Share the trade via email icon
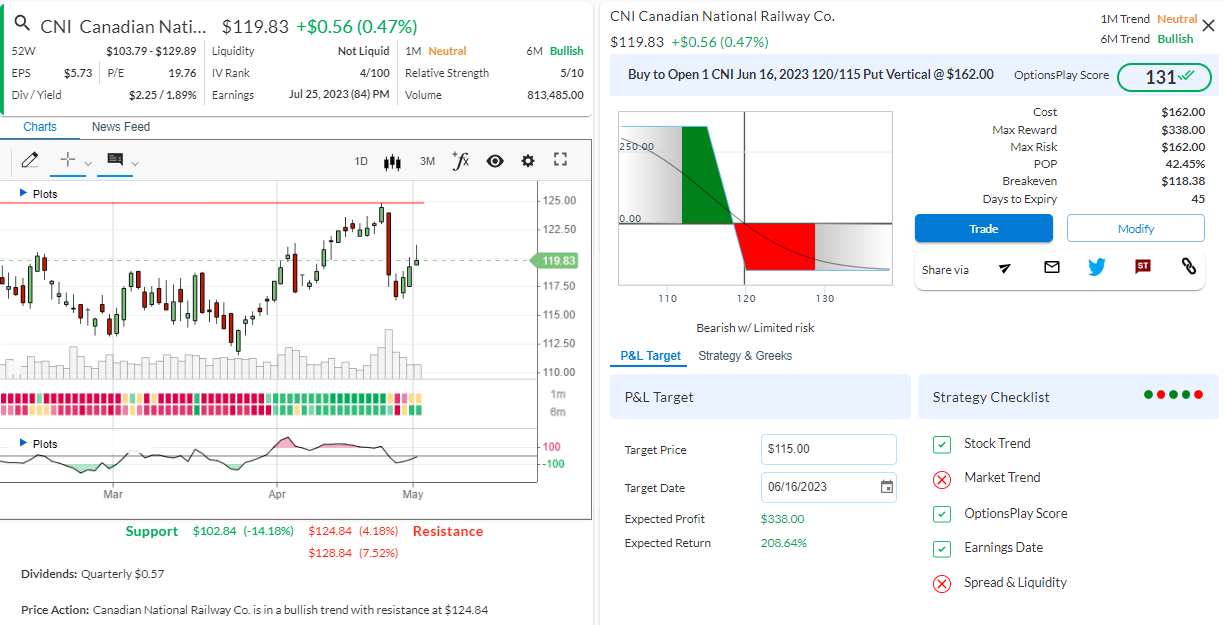 pyautogui.click(x=1051, y=267)
